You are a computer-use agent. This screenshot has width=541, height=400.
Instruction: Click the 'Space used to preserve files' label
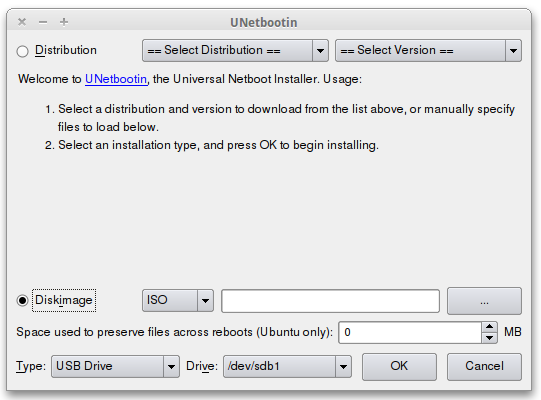tap(175, 332)
